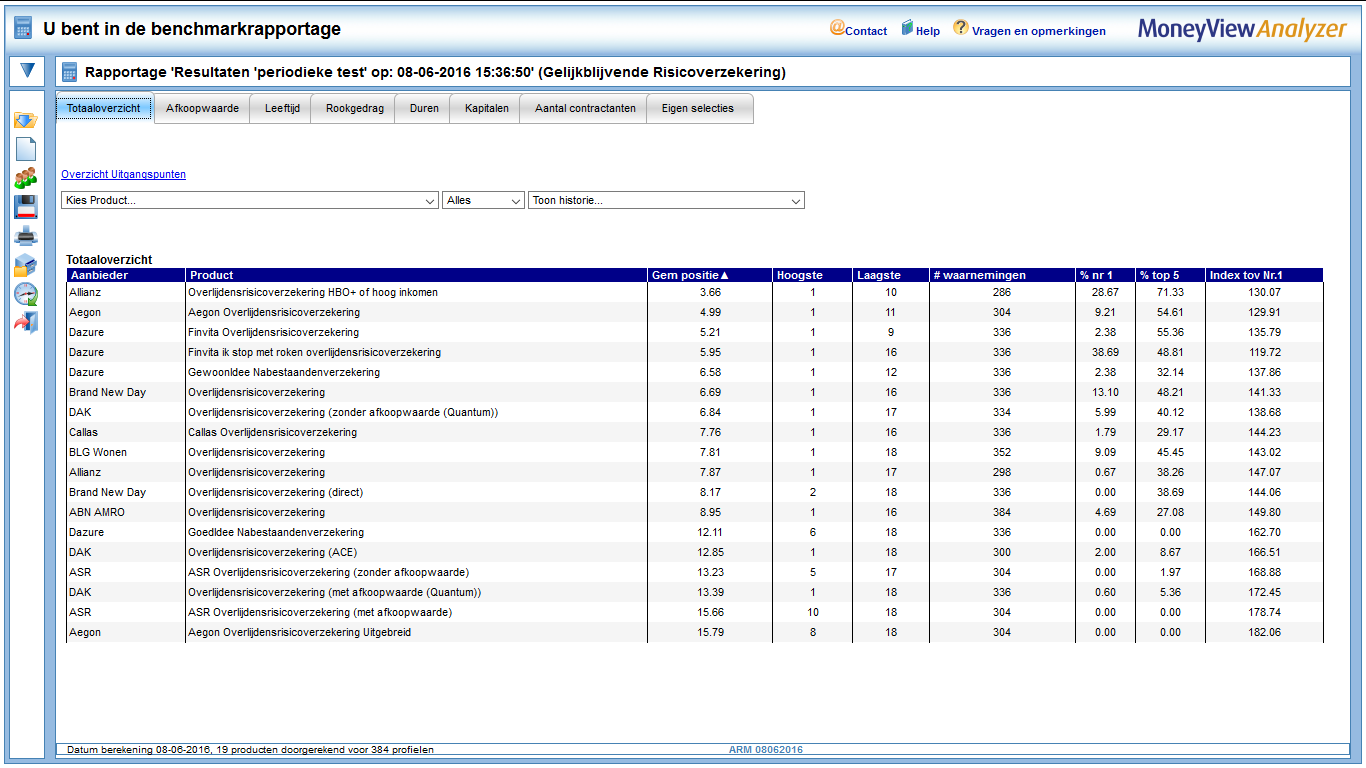Click 'ASR Overlijdensrisicoverzekering (zonder afkoopwaarde)' cell
This screenshot has height=768, width=1366.
417,572
